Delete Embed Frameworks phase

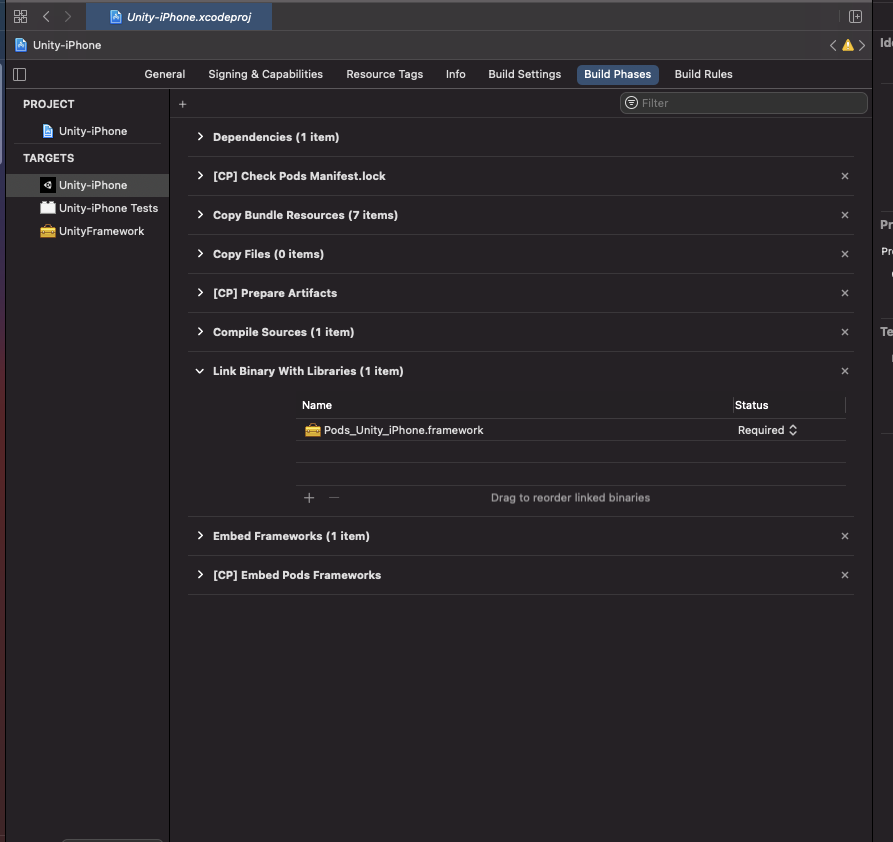[x=845, y=536]
